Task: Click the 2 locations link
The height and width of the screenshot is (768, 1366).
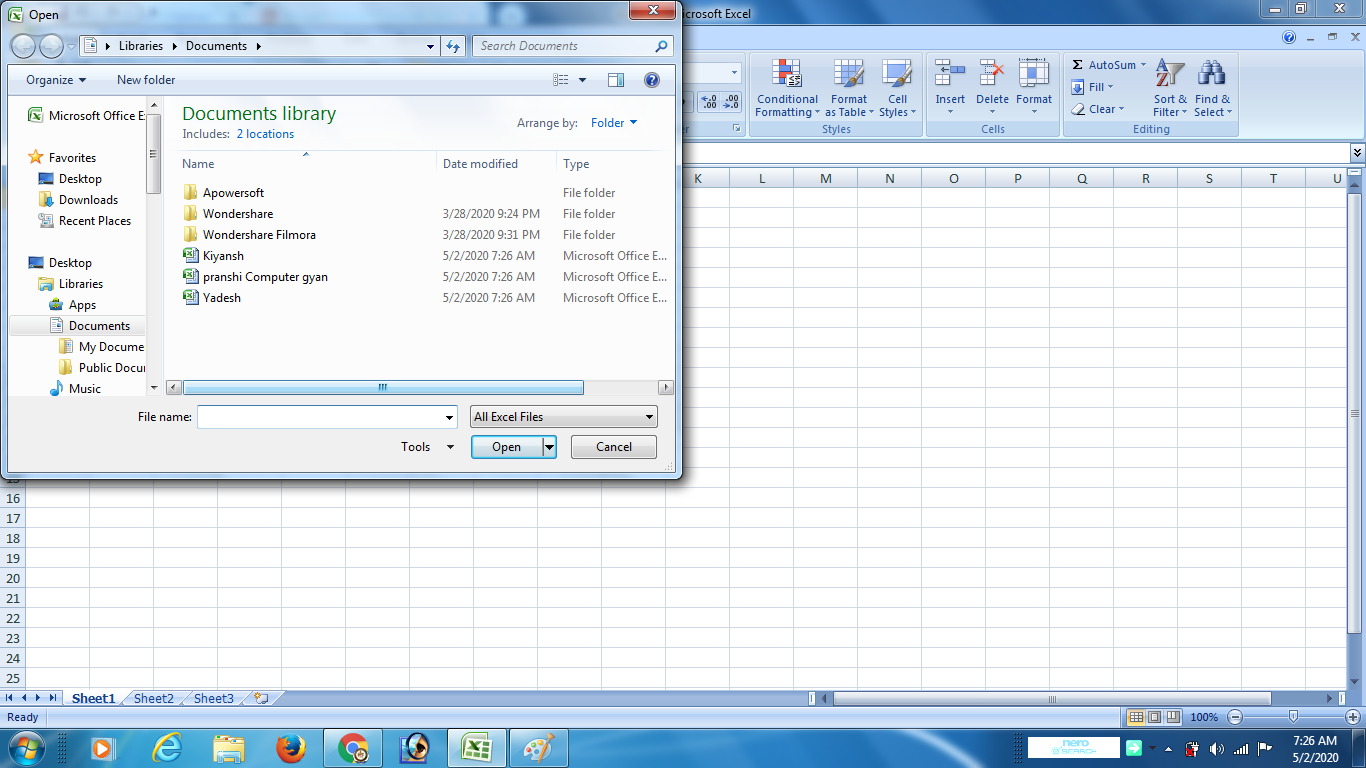Action: coord(265,134)
